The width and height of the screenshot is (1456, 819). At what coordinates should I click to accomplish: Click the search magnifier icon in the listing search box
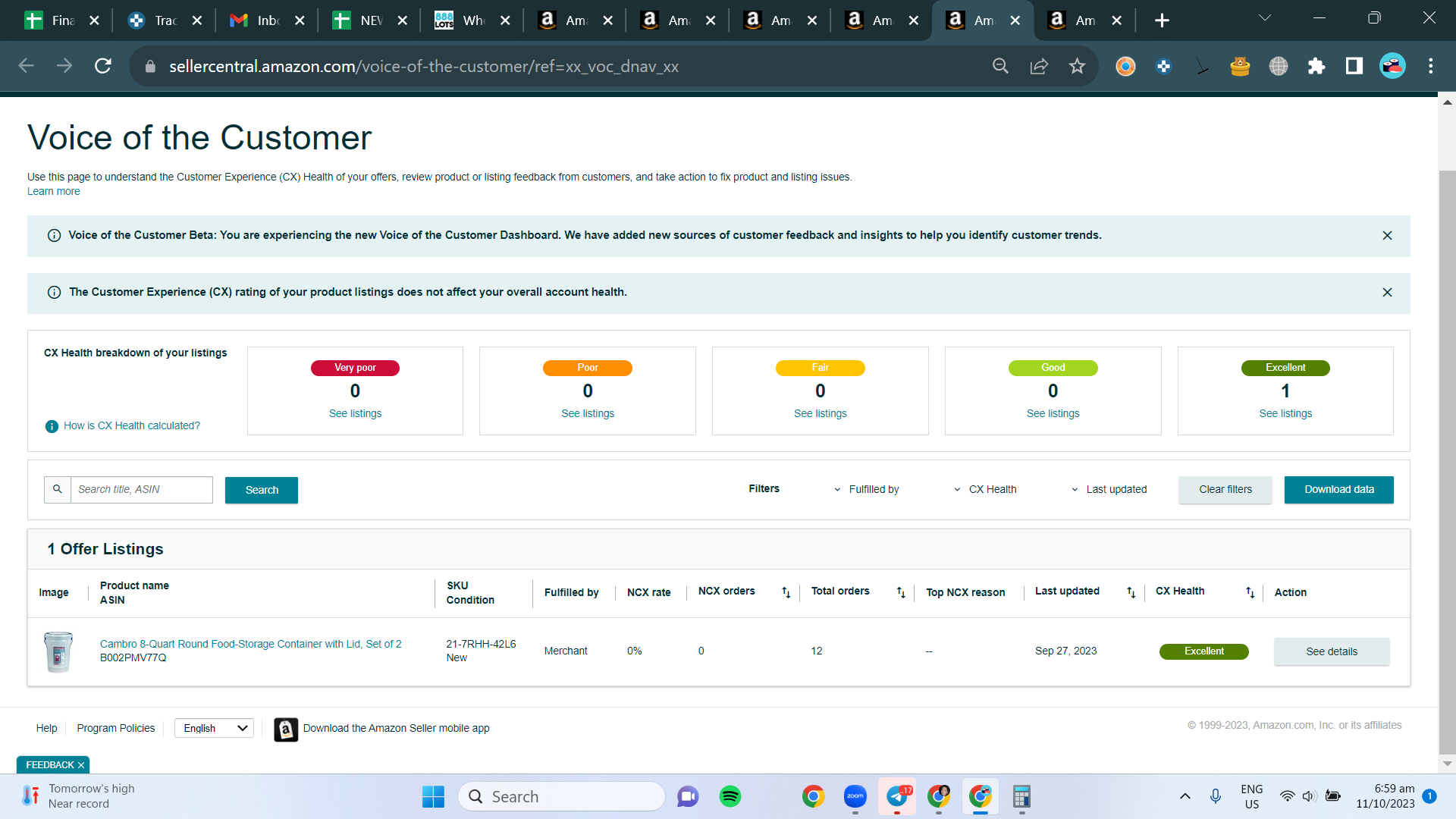pos(58,489)
